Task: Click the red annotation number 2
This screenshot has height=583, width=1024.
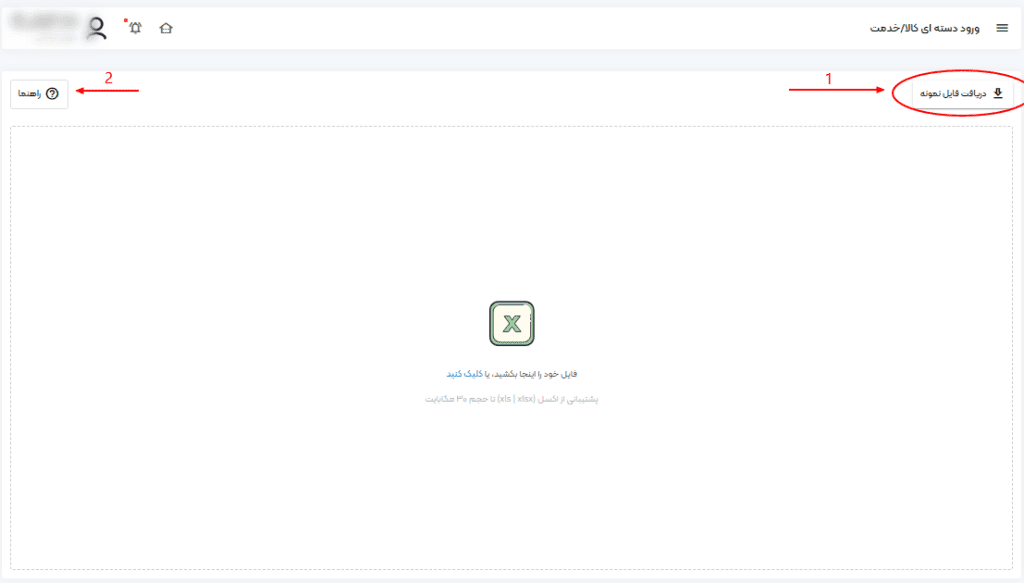Action: click(x=109, y=77)
